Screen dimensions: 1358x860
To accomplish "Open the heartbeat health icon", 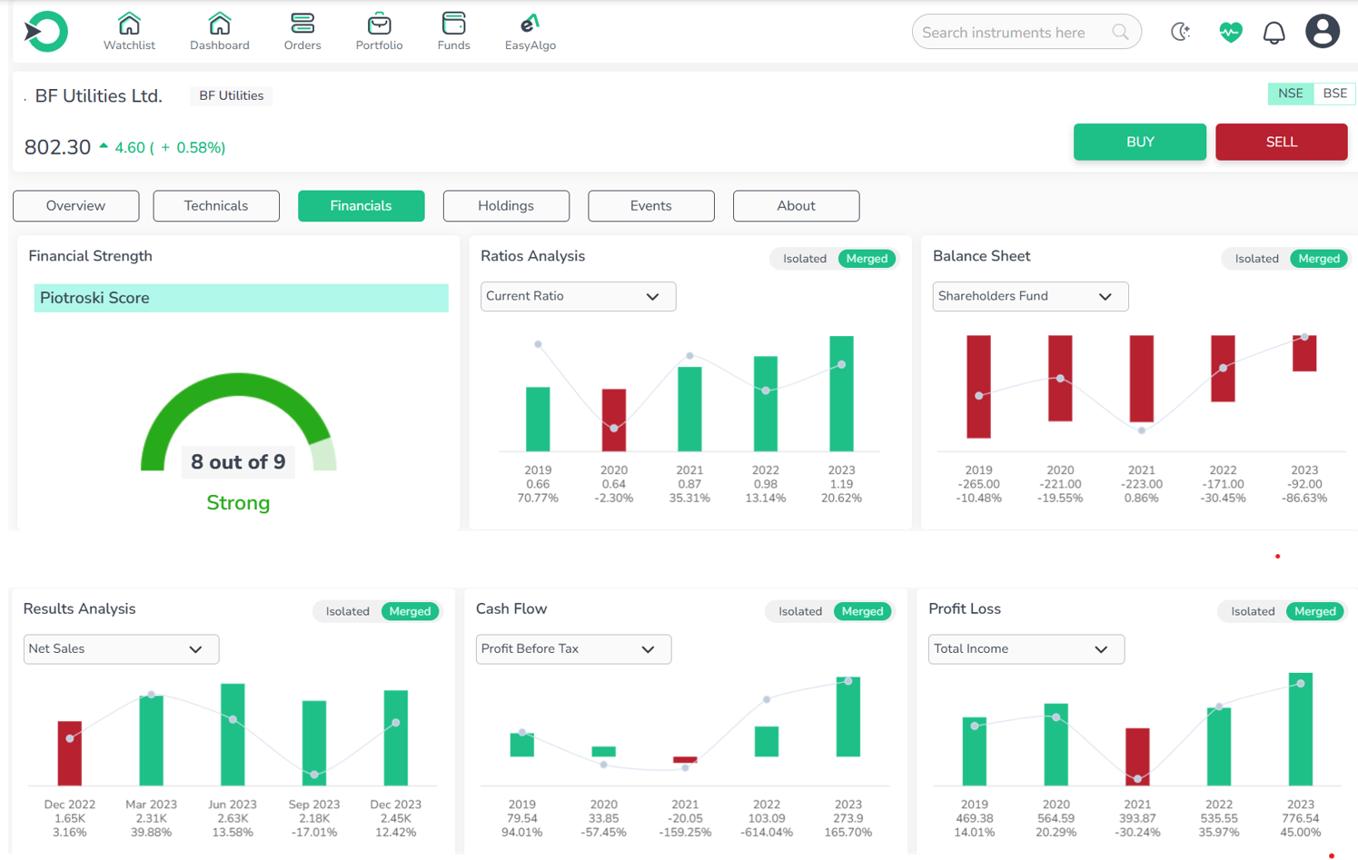I will (1230, 32).
